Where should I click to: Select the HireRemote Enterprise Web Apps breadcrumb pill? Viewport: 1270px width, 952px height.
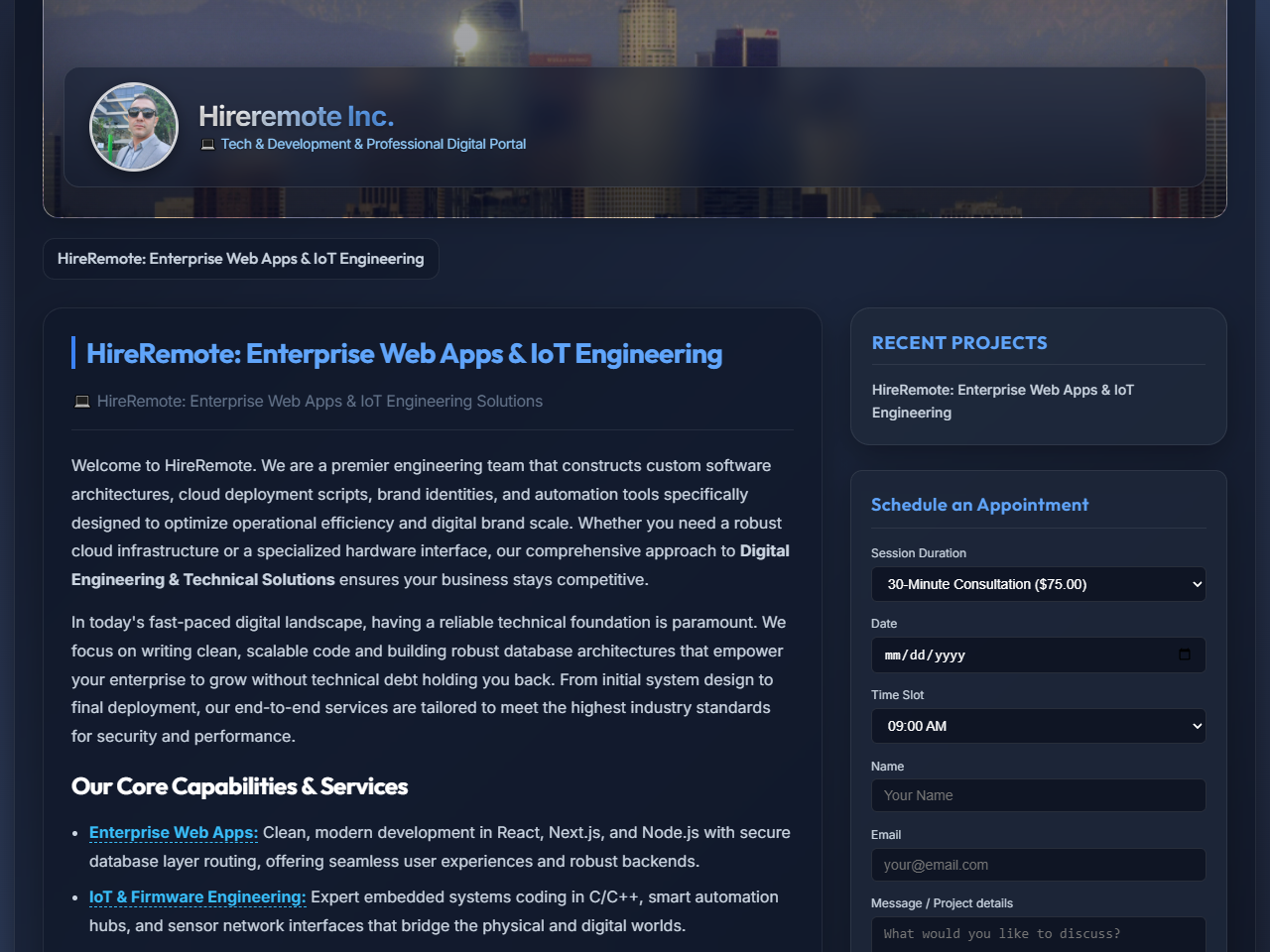(241, 259)
